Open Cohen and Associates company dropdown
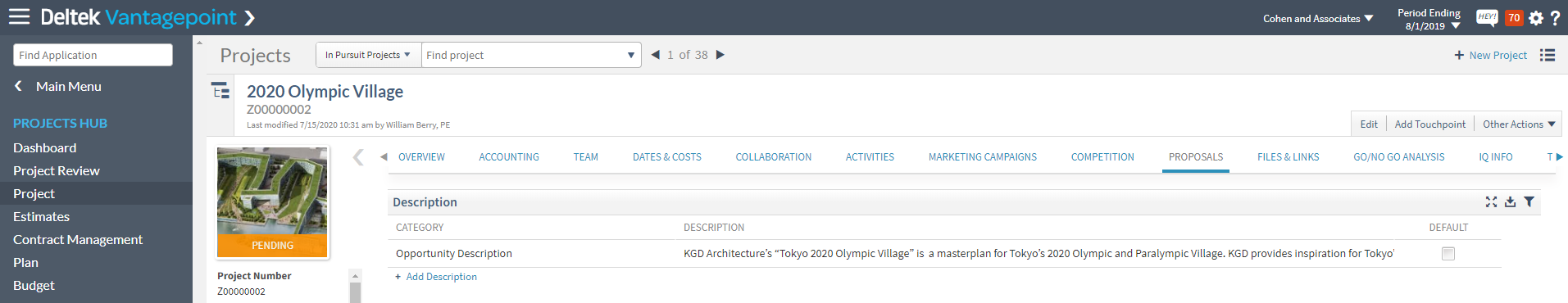The width and height of the screenshot is (1568, 303). coord(1318,18)
